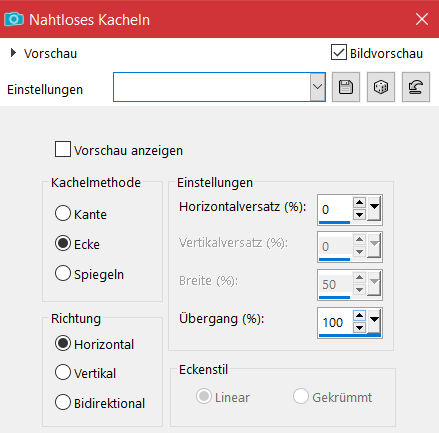
Task: Increase Horizontalversatz with the up arrow
Action: point(359,203)
